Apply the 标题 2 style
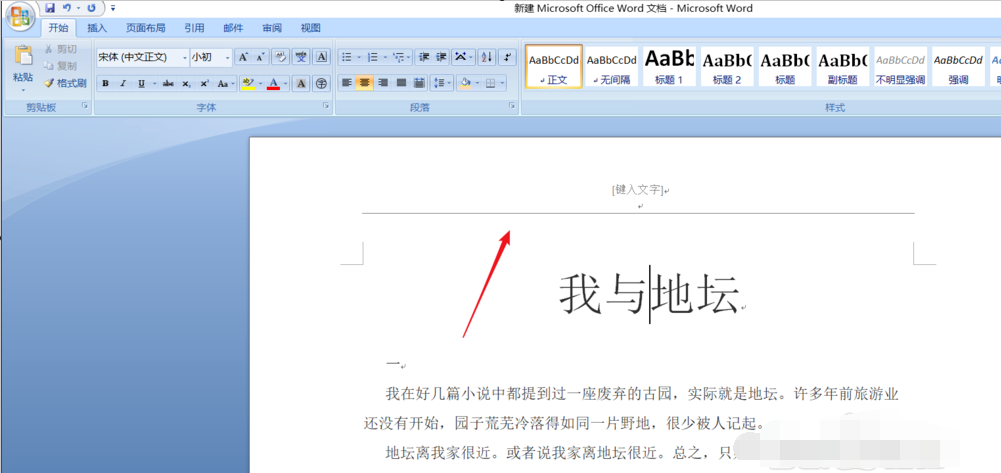The height and width of the screenshot is (473, 1001). pyautogui.click(x=726, y=66)
